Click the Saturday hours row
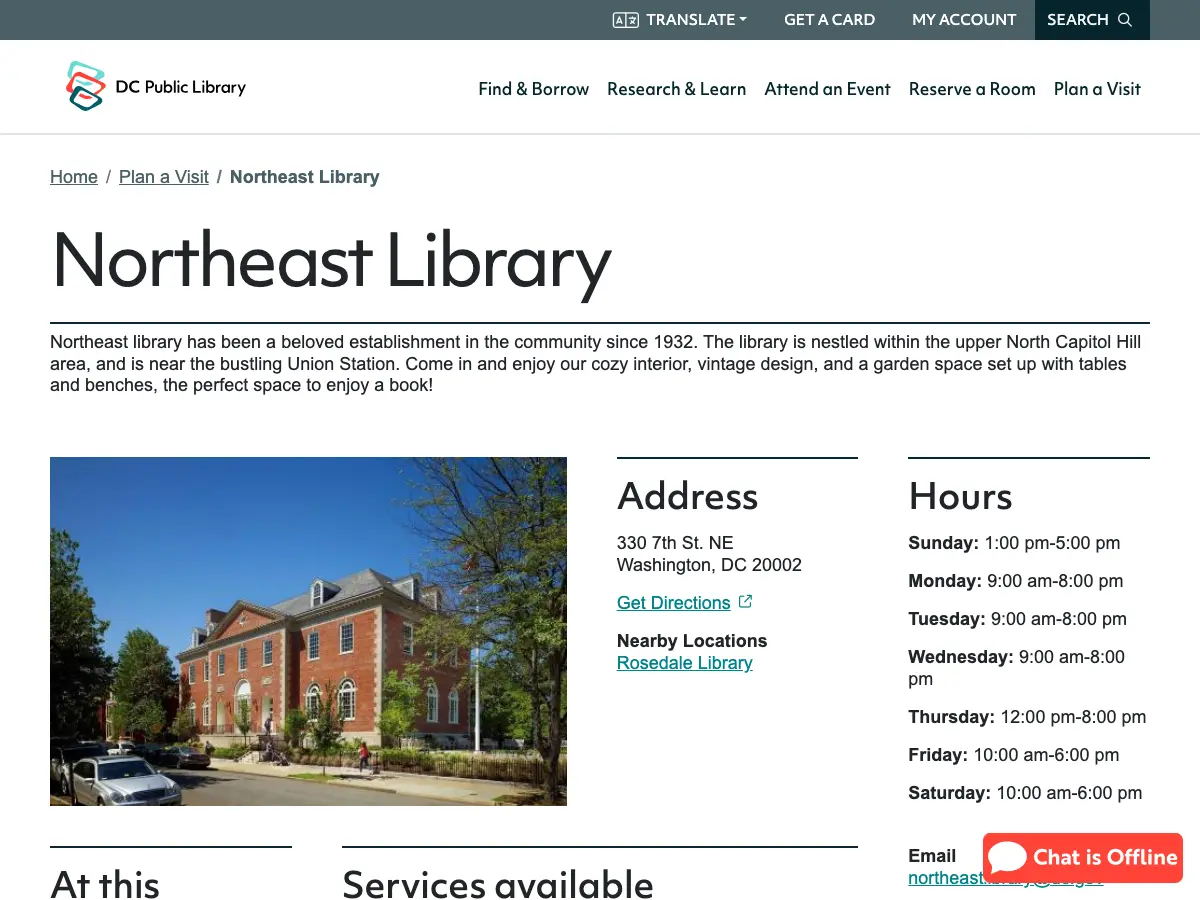 point(1025,793)
